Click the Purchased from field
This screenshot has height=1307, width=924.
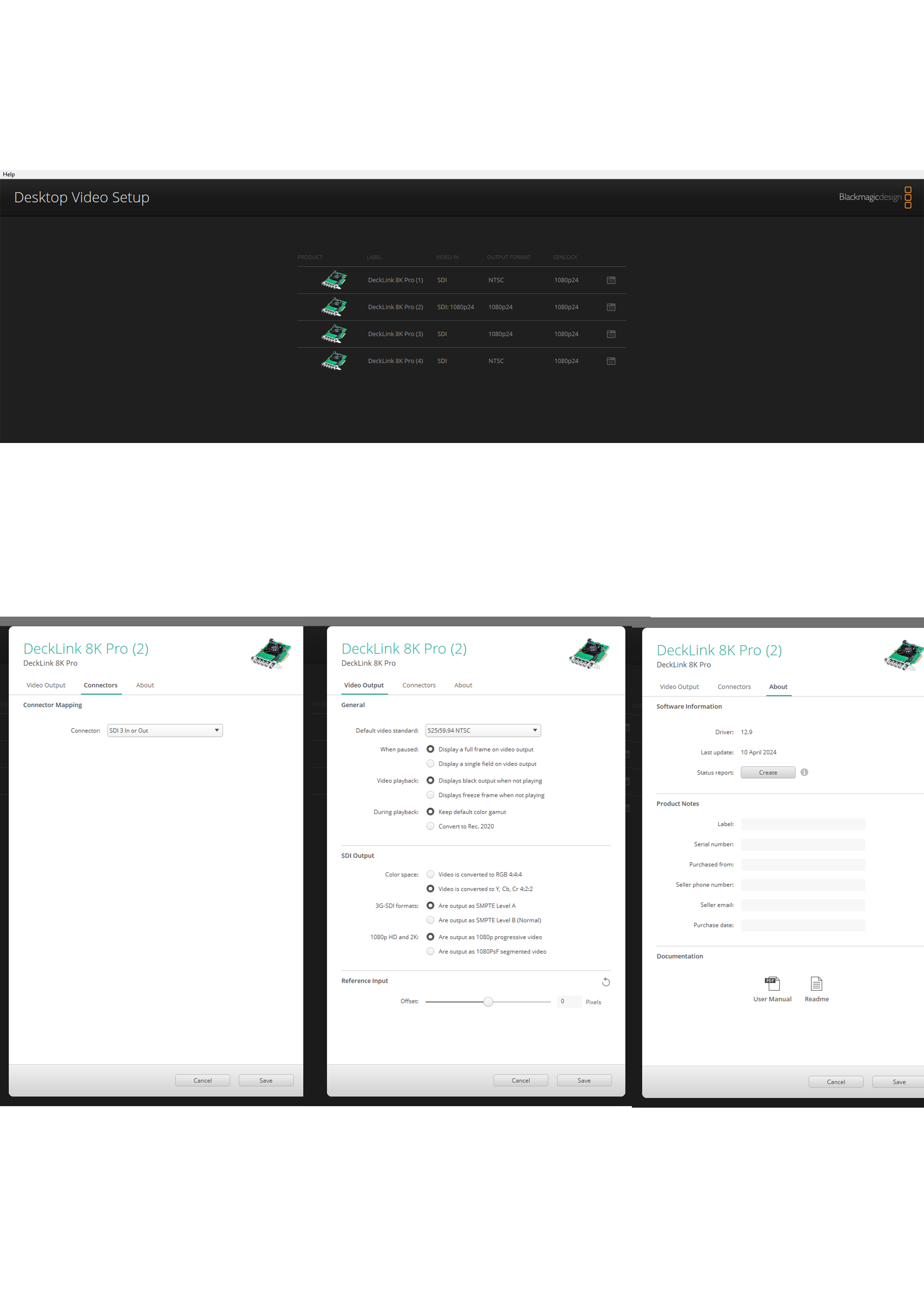(803, 865)
